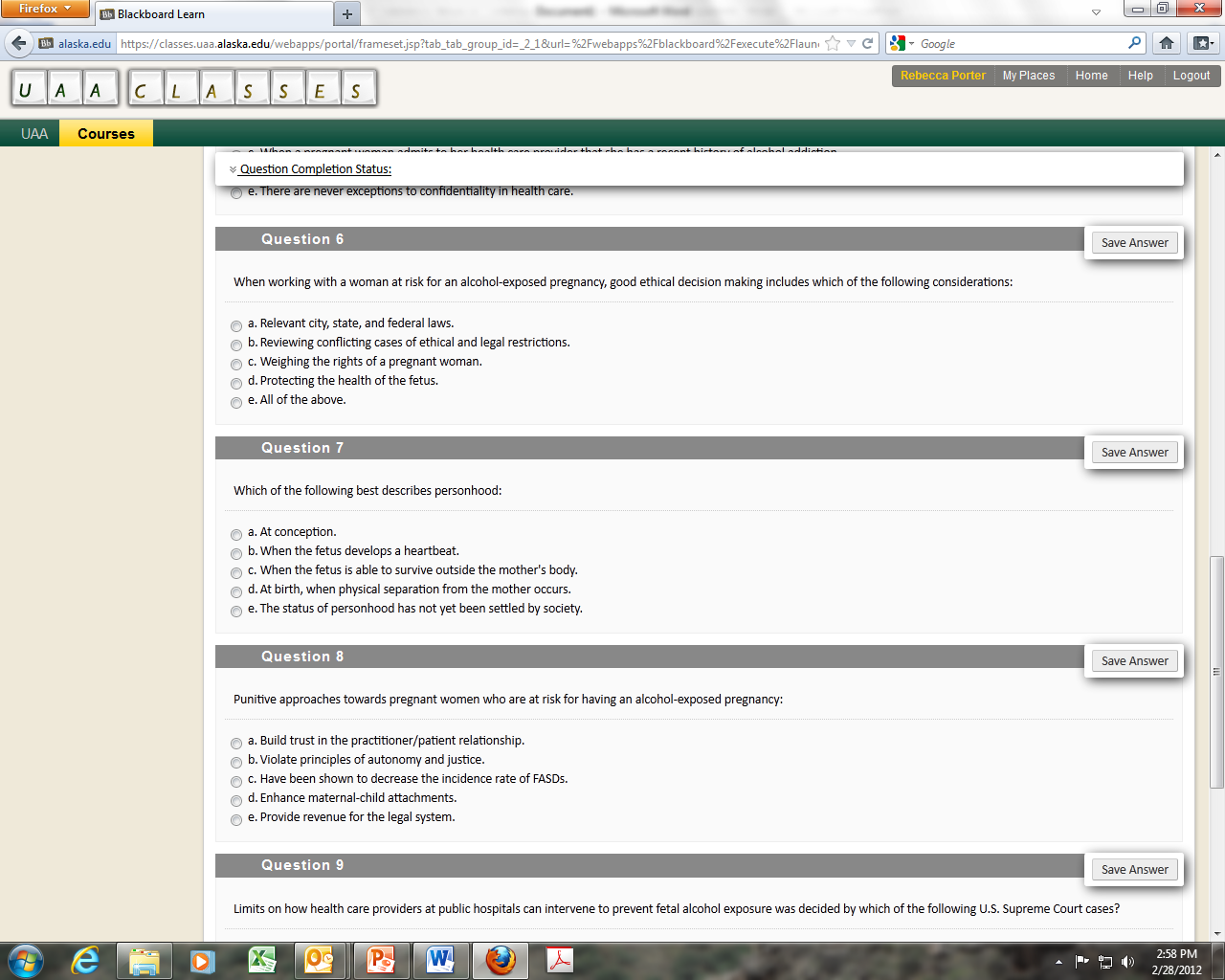1225x980 pixels.
Task: Open Adobe Reader from the taskbar
Action: 560,960
